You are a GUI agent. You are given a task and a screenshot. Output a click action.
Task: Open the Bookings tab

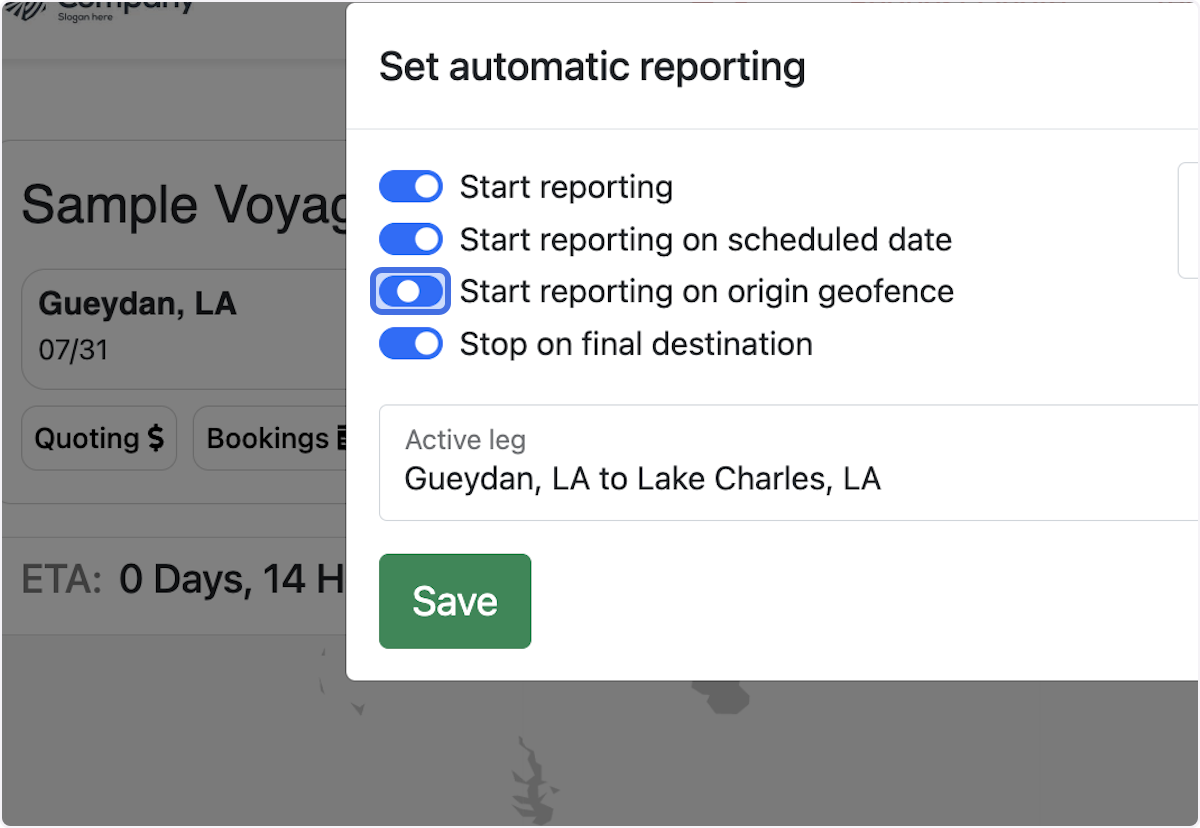(x=290, y=438)
